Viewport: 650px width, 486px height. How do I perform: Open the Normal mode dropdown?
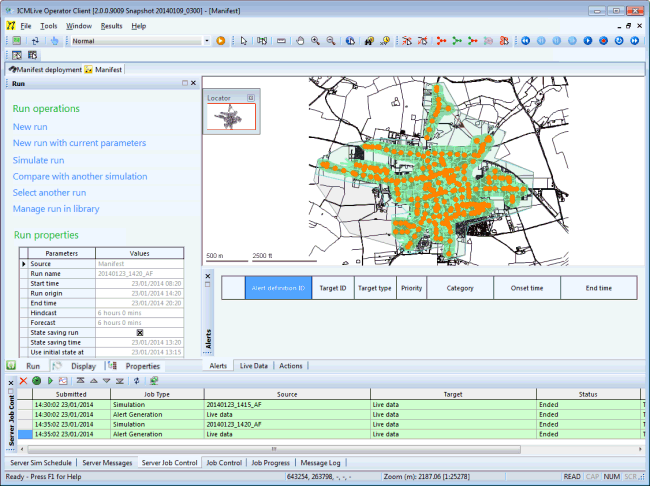tap(207, 41)
